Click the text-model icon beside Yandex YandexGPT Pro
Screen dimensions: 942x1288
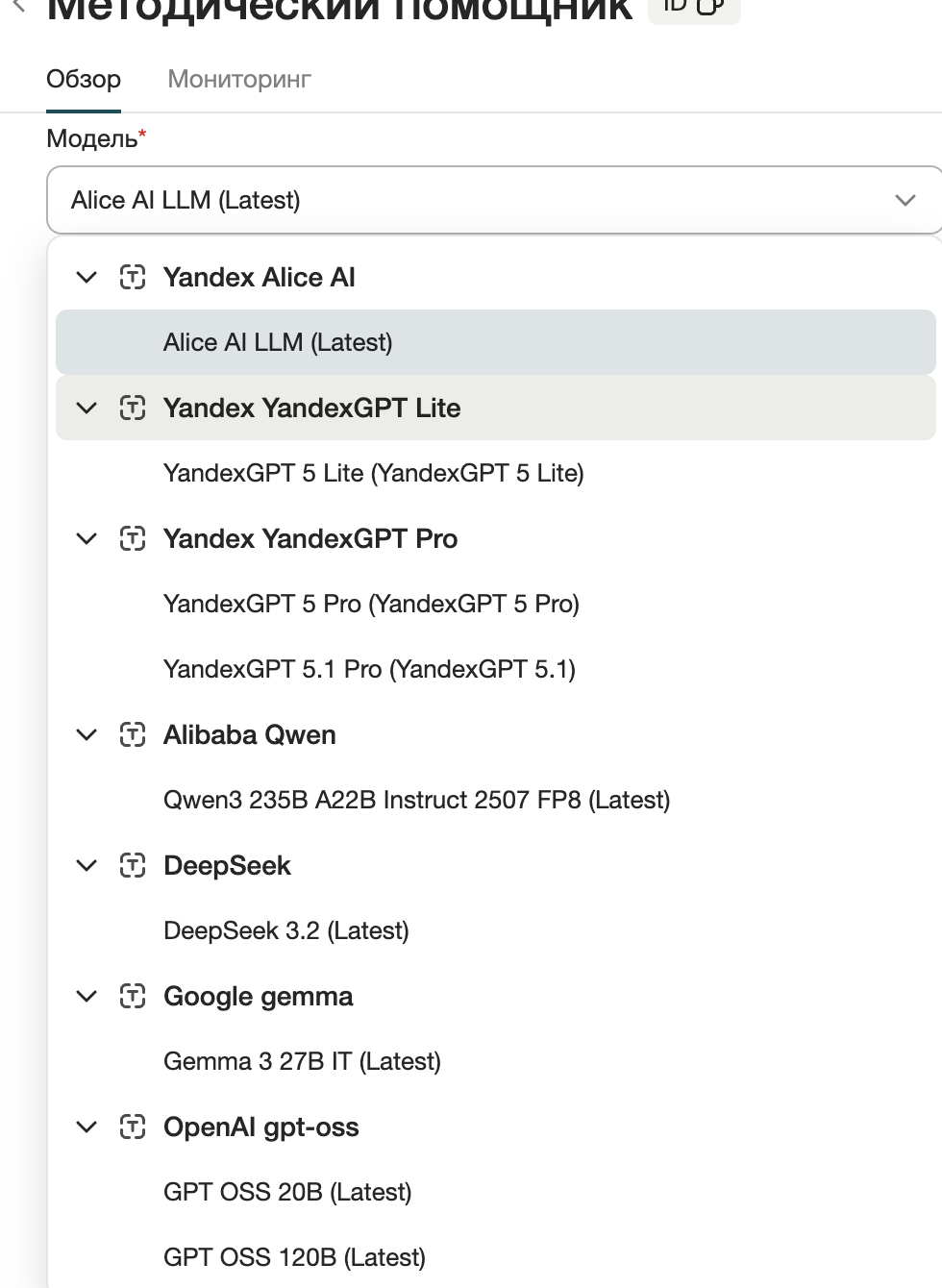[x=133, y=539]
